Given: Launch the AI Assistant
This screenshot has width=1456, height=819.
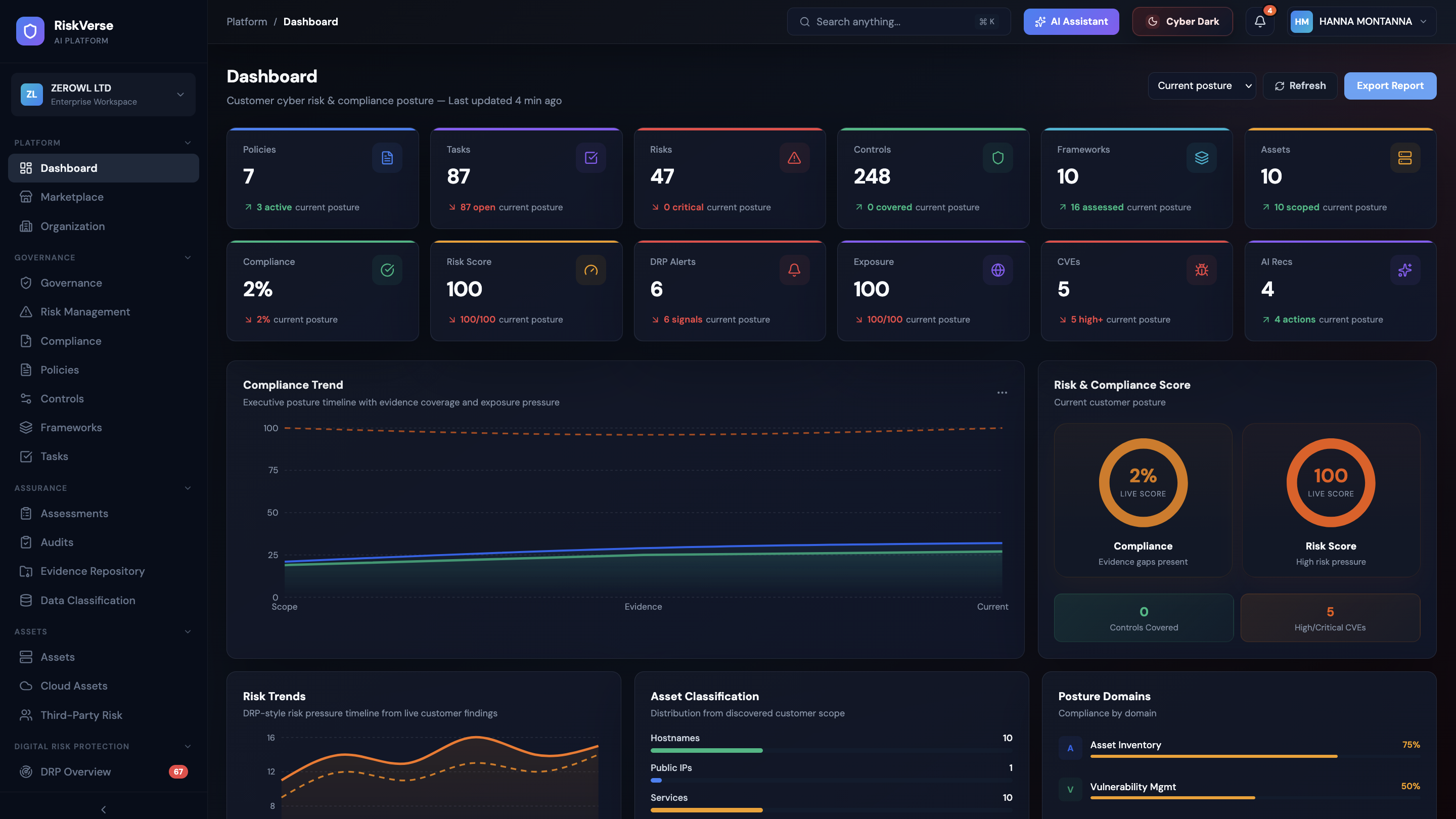Looking at the screenshot, I should coord(1071,21).
